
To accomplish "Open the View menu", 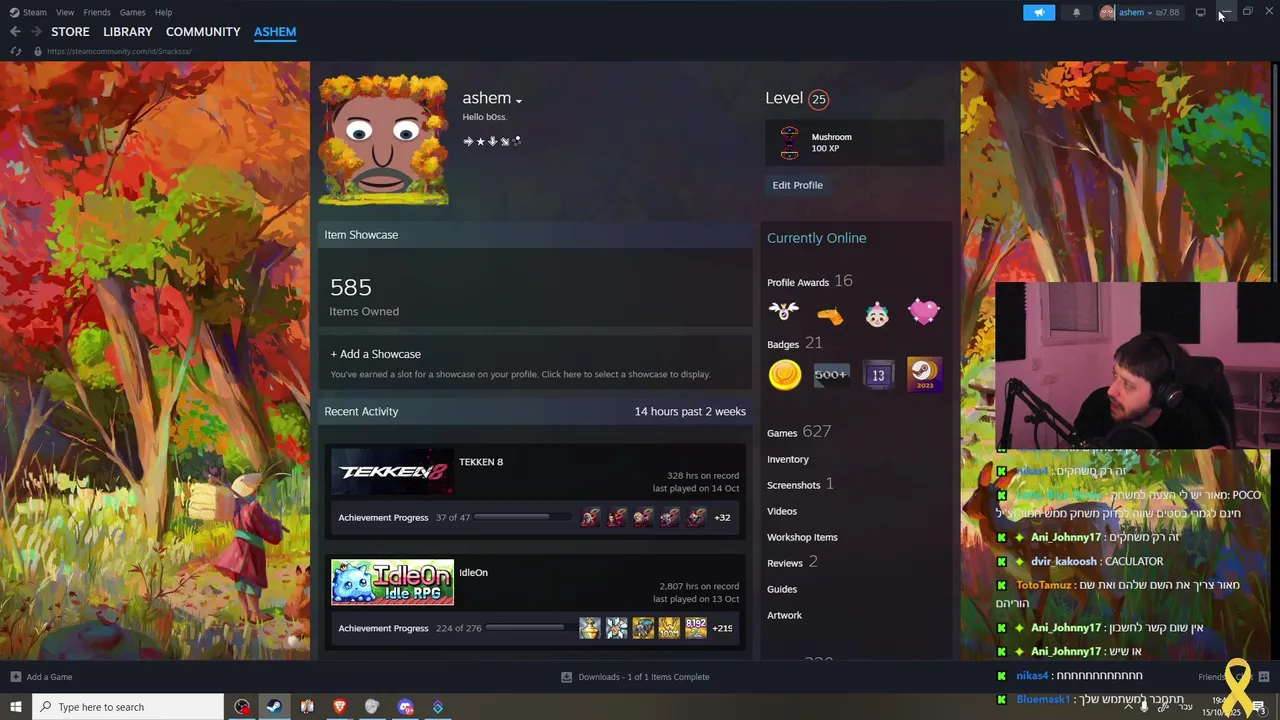I will point(65,12).
